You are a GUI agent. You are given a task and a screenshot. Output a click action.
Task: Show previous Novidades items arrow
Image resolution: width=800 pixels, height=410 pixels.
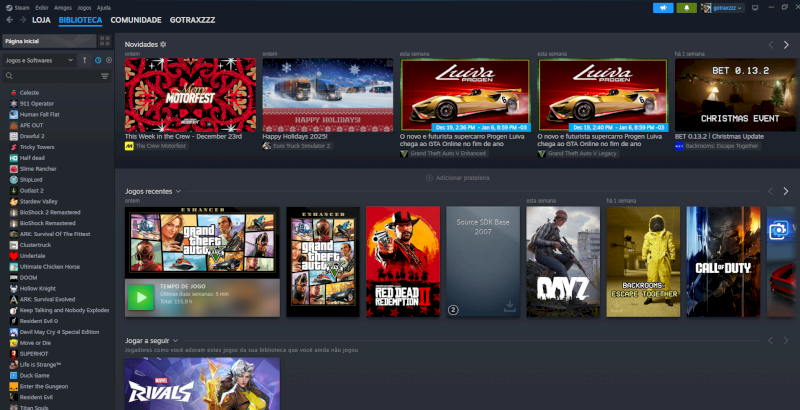(770, 45)
